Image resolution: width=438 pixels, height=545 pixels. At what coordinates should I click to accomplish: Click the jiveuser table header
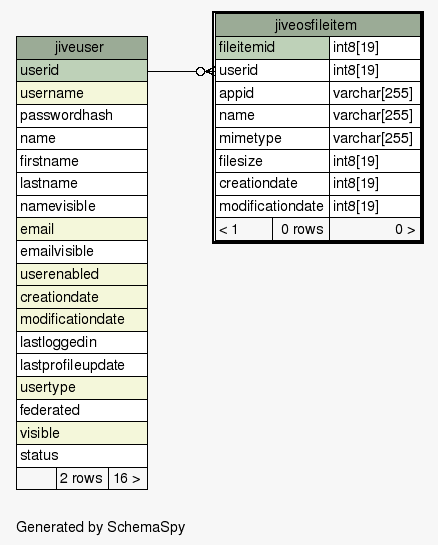[x=82, y=48]
